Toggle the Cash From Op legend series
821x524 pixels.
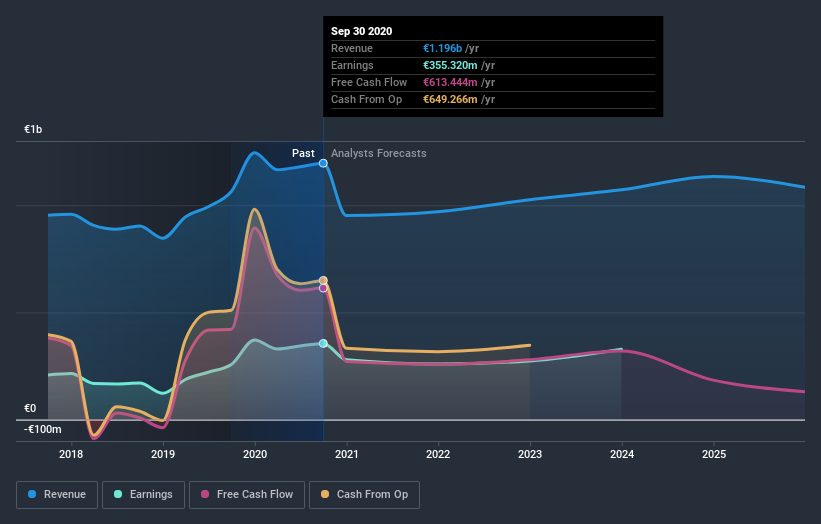[x=364, y=495]
